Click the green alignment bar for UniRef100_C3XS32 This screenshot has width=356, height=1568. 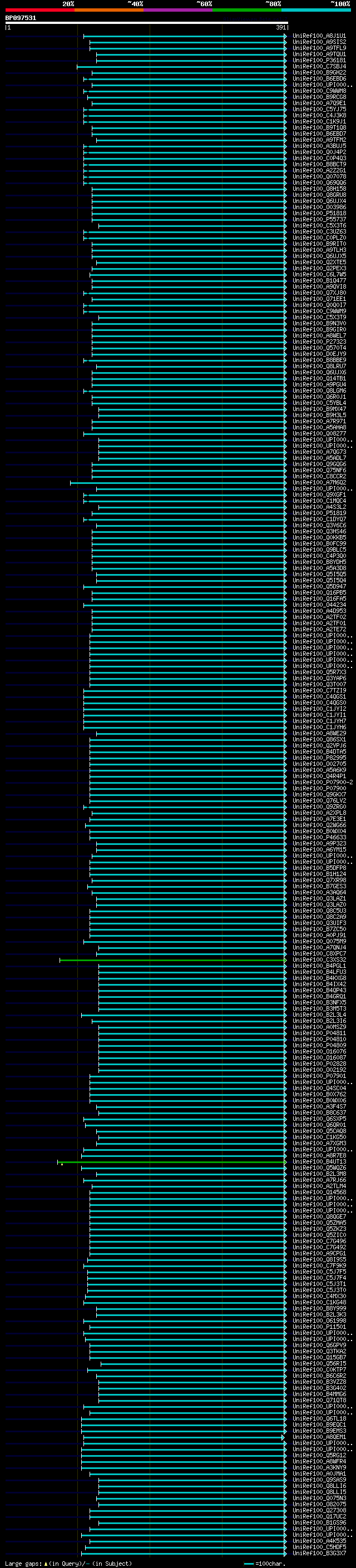tap(173, 960)
